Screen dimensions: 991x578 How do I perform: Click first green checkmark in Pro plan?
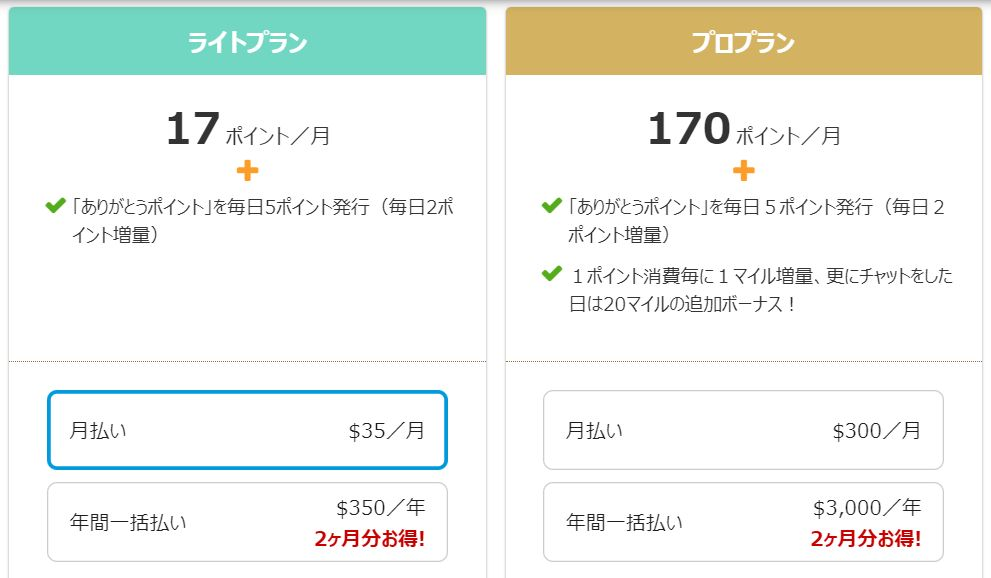pyautogui.click(x=551, y=206)
